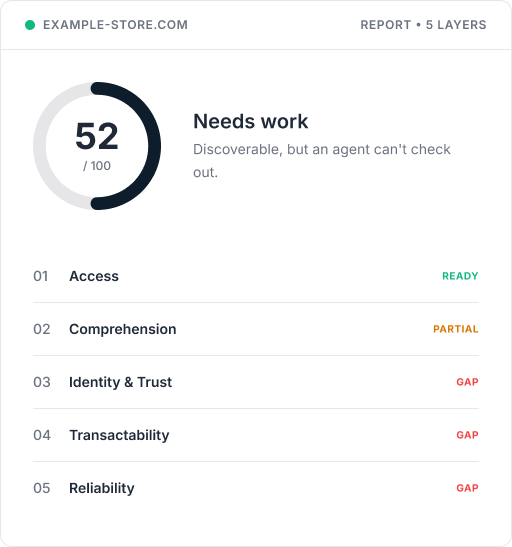The image size is (512, 547).
Task: Click the / 100 label under score
Action: tap(97, 166)
